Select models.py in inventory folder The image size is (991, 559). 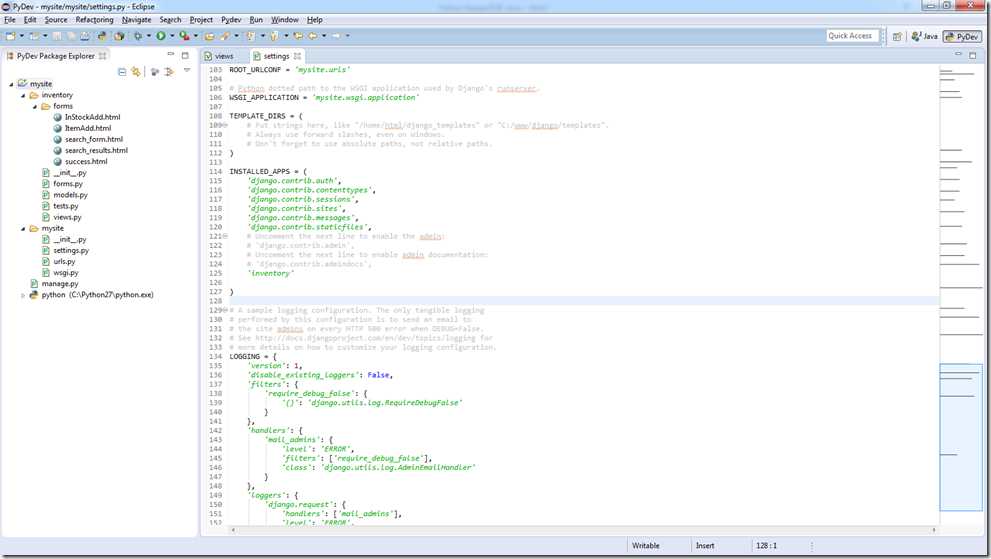(70, 195)
